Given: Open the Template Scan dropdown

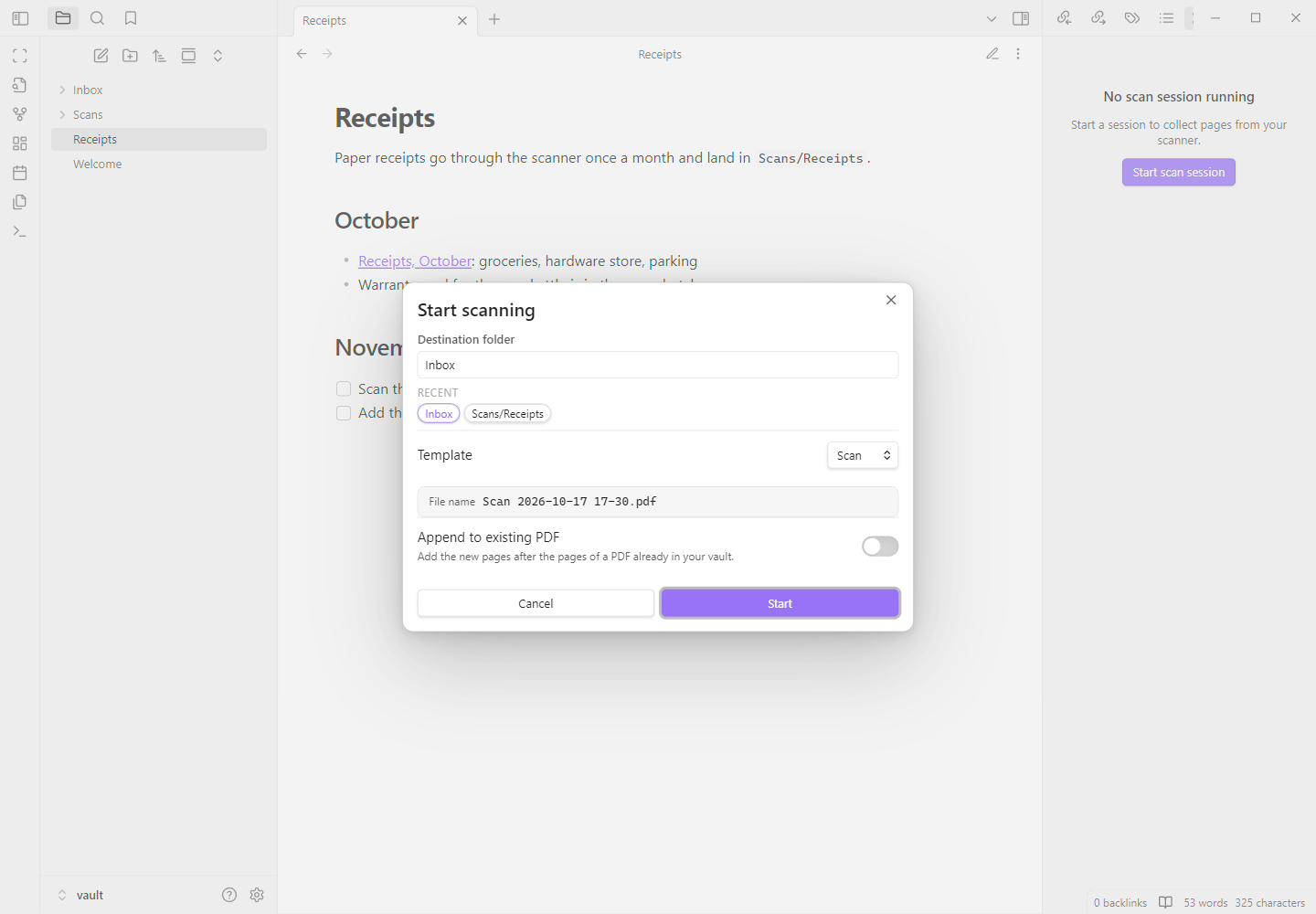Looking at the screenshot, I should (863, 455).
